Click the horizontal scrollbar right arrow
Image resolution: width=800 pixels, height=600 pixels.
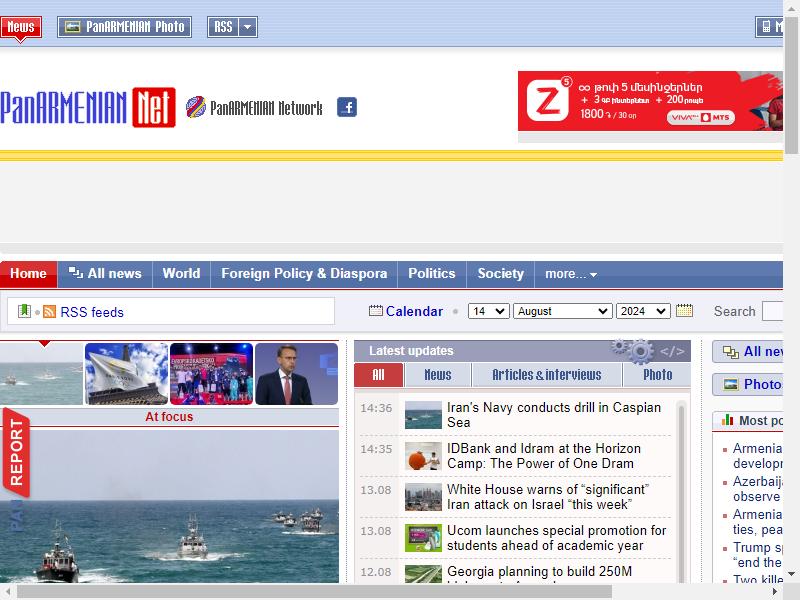776,592
